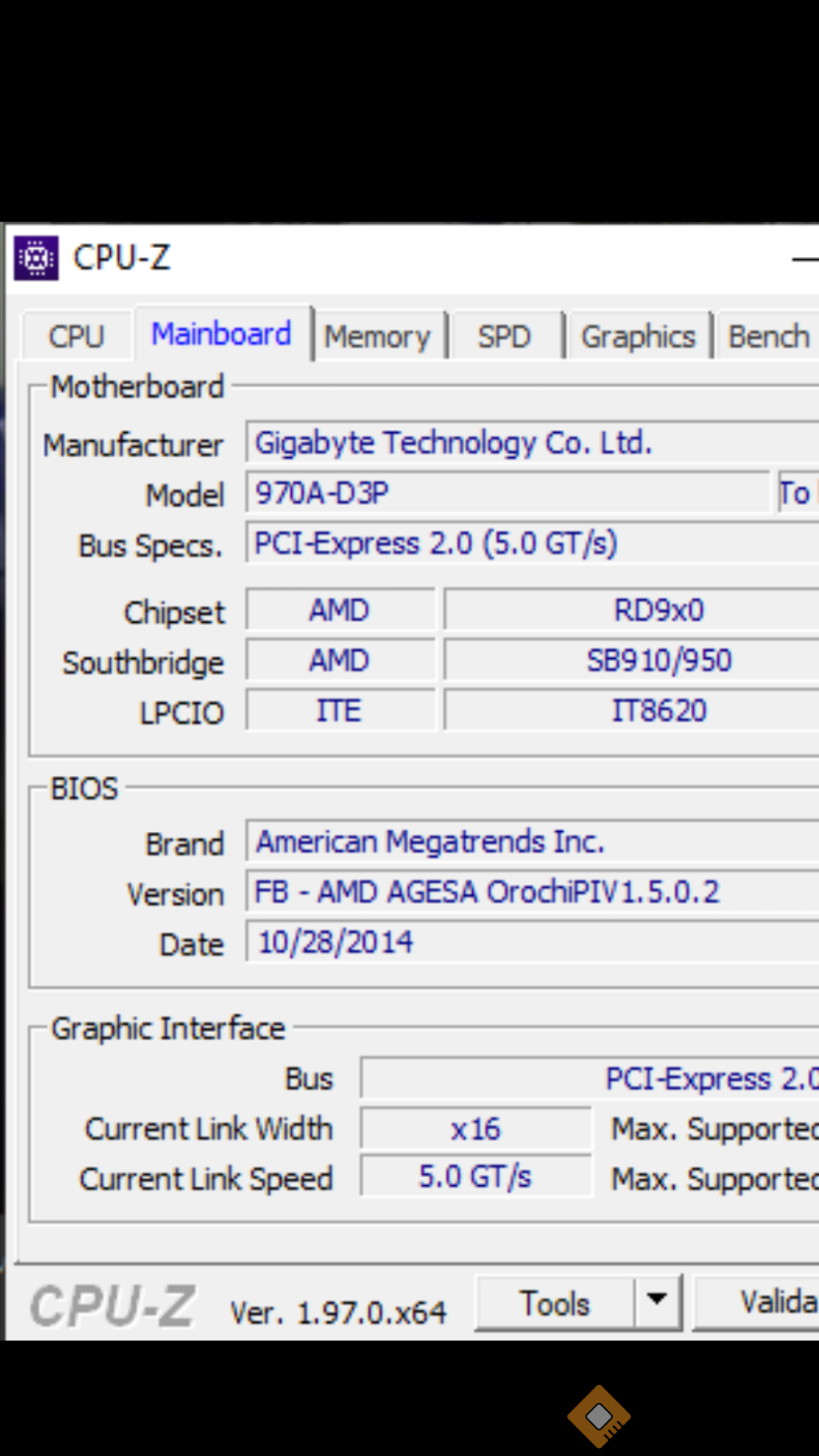Click the Tools button
819x1456 pixels.
pos(554,1304)
